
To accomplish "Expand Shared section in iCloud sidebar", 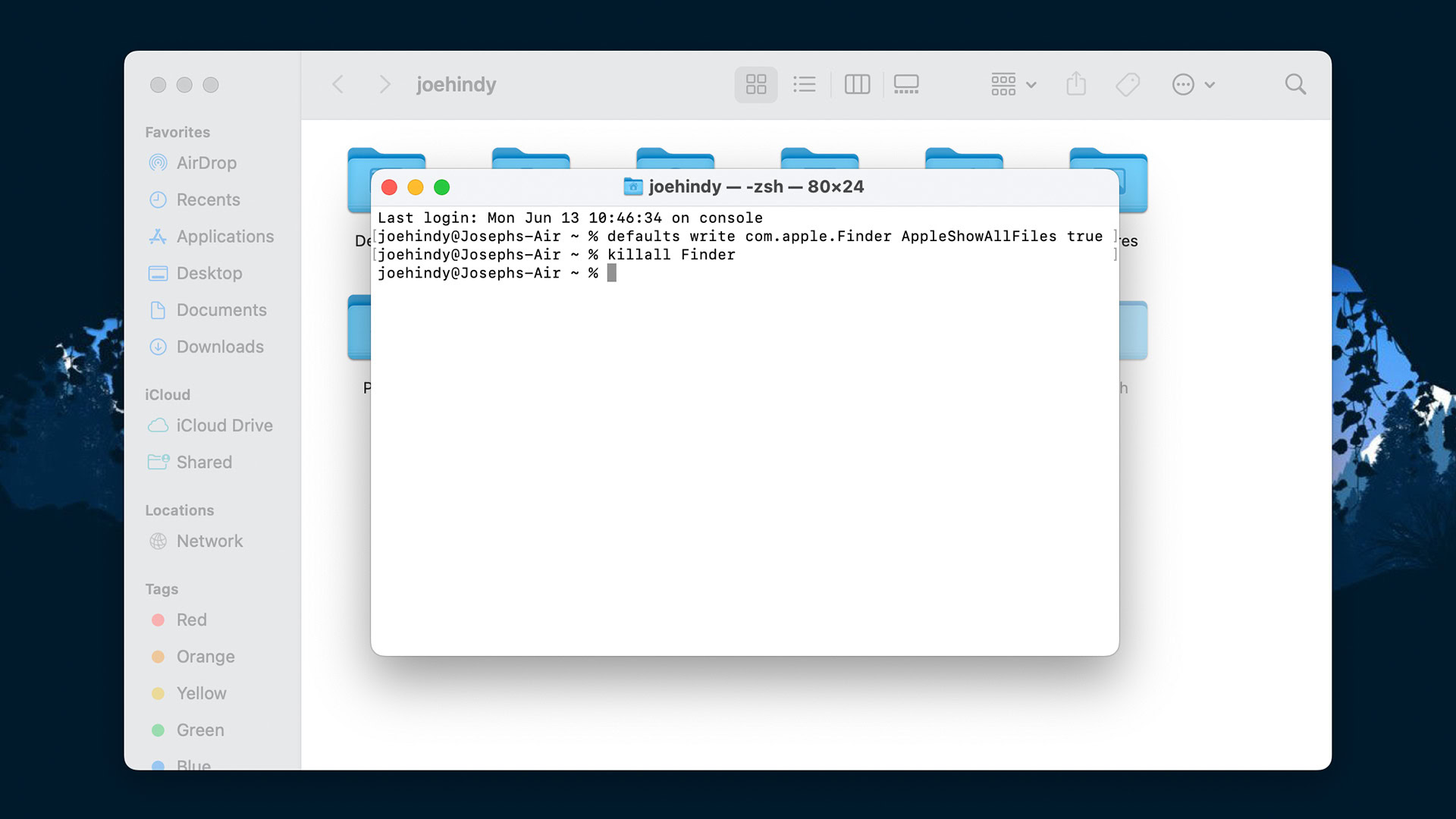I will [204, 462].
